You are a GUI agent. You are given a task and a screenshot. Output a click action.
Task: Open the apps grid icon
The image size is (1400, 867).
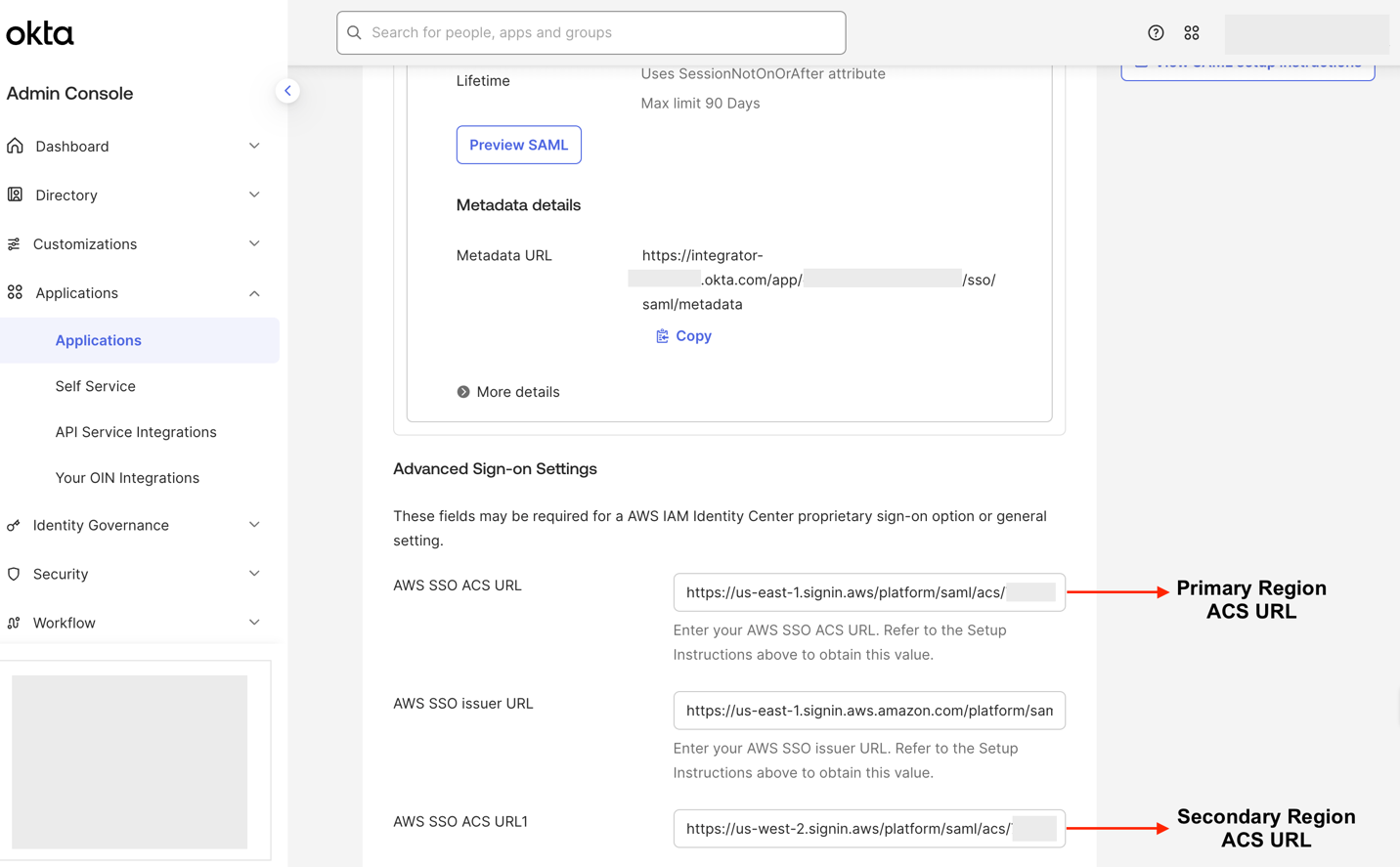[x=1191, y=33]
